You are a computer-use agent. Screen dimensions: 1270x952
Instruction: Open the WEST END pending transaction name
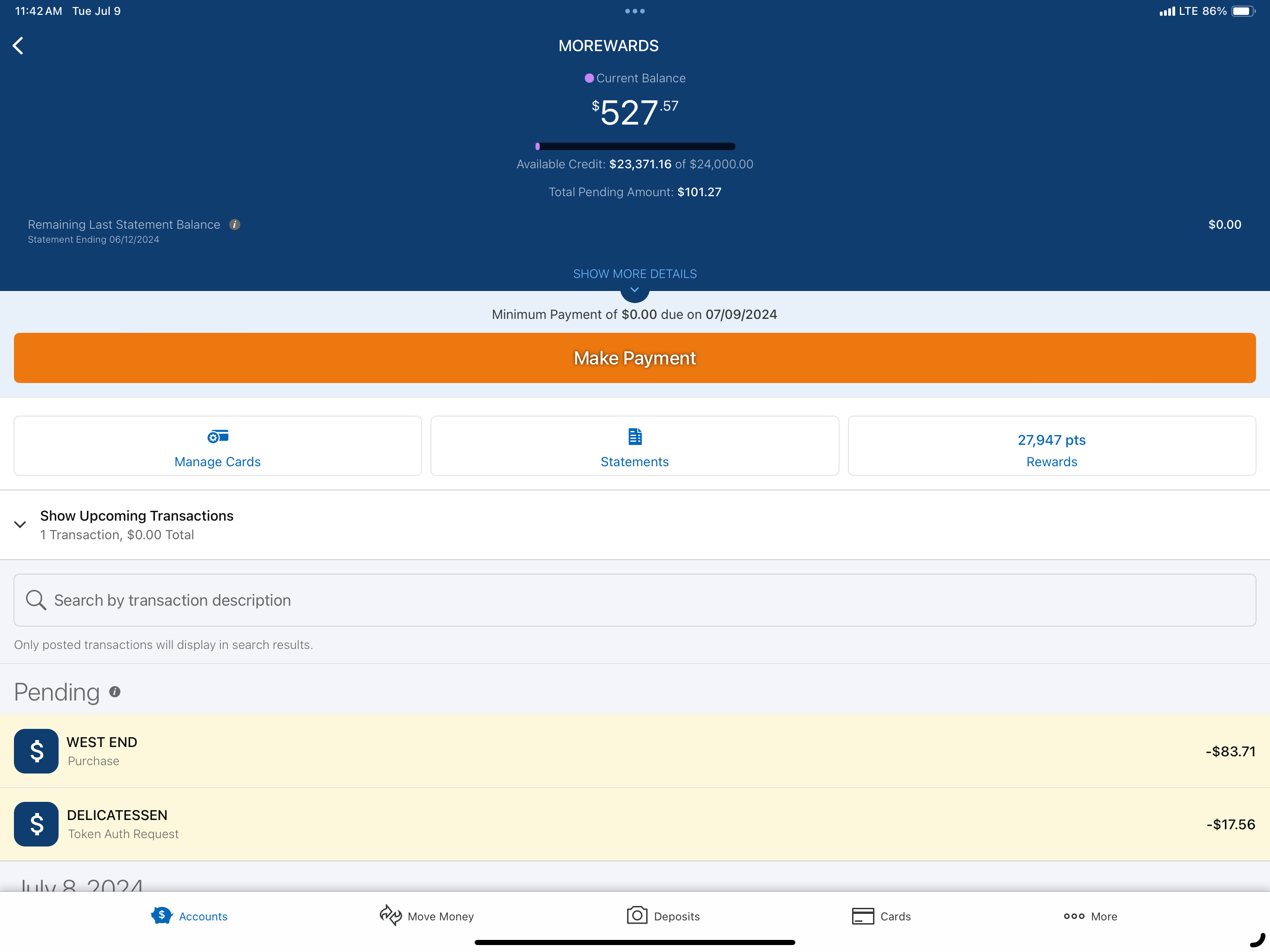point(102,742)
